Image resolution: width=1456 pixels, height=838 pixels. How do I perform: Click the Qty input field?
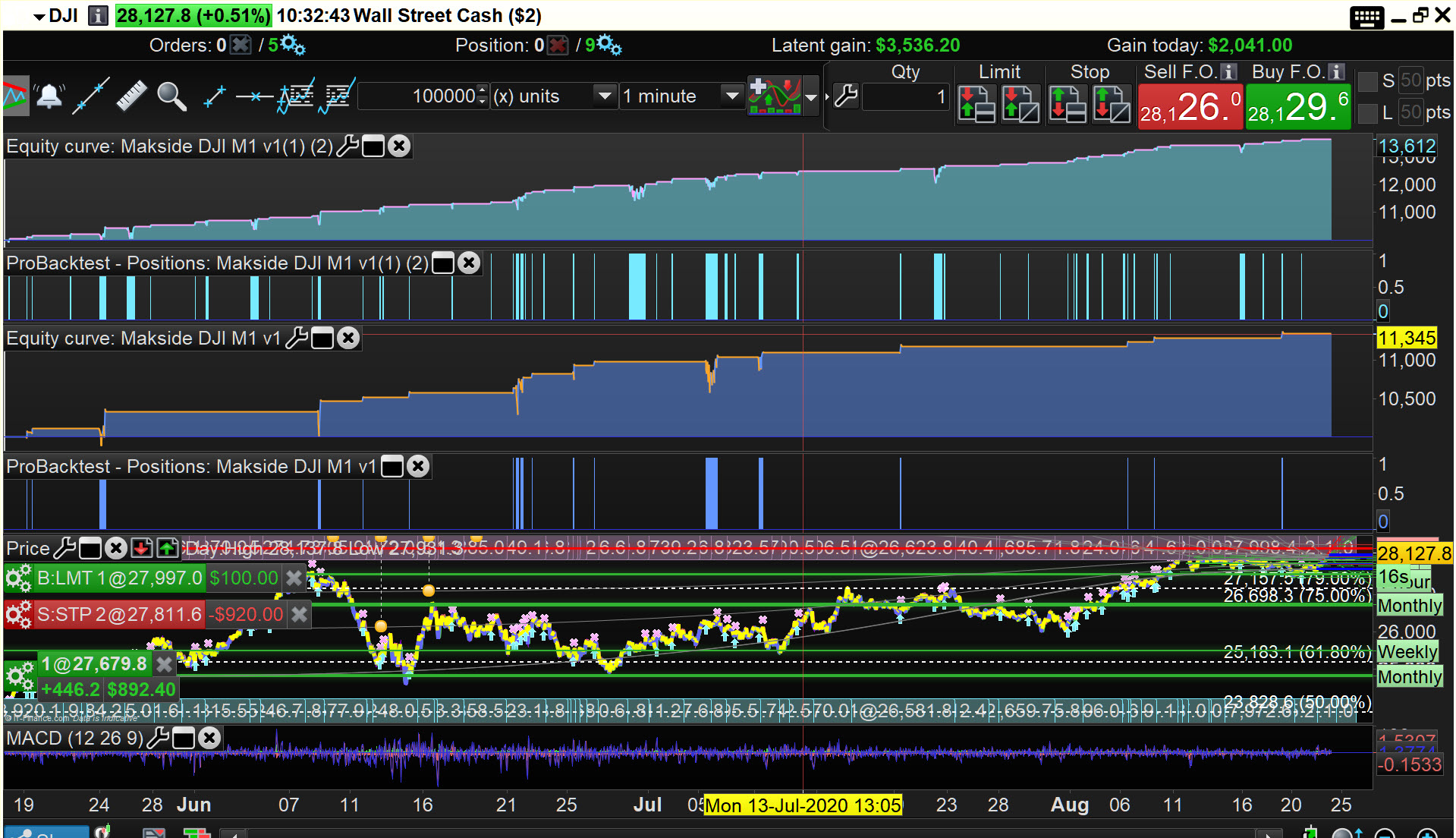(x=906, y=96)
